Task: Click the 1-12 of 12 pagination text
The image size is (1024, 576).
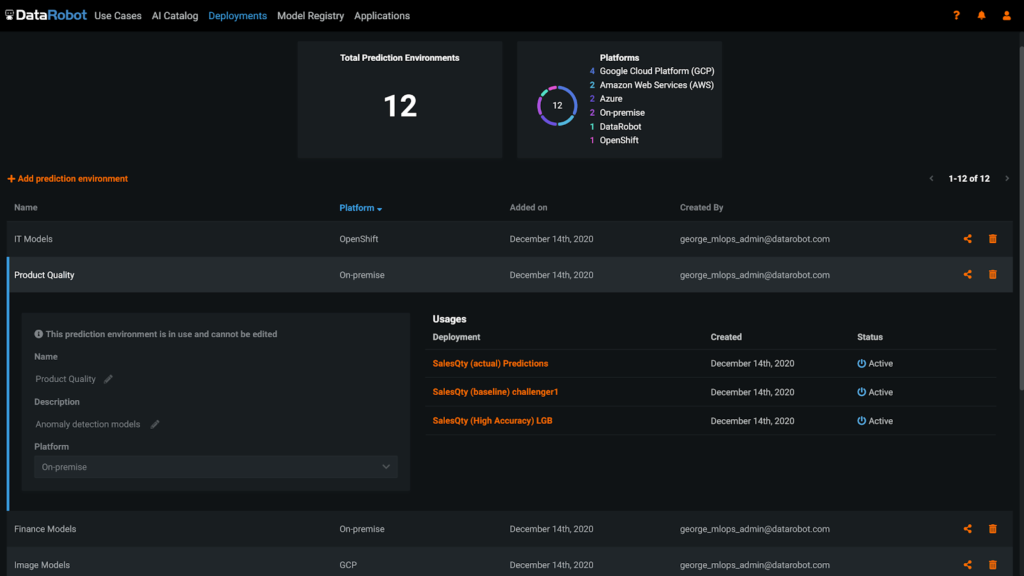Action: pos(969,178)
